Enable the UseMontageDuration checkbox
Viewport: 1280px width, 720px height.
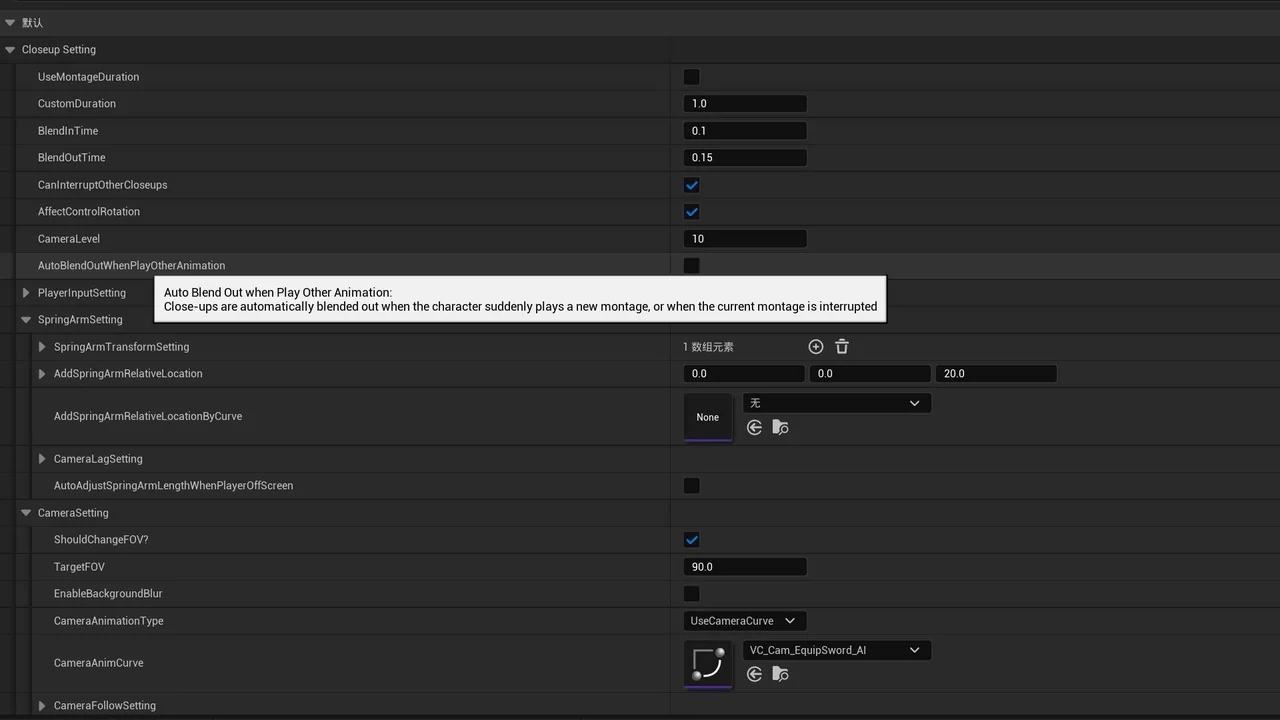pyautogui.click(x=691, y=77)
